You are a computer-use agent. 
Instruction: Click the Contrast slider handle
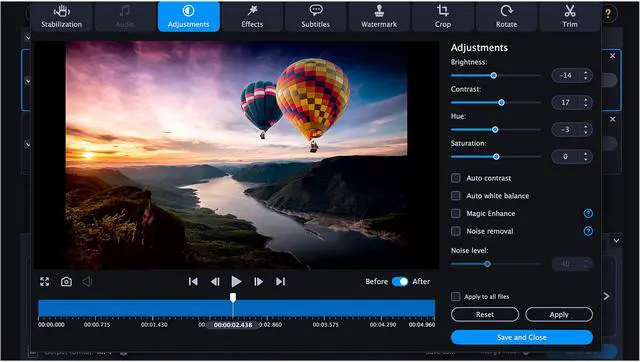tap(501, 102)
